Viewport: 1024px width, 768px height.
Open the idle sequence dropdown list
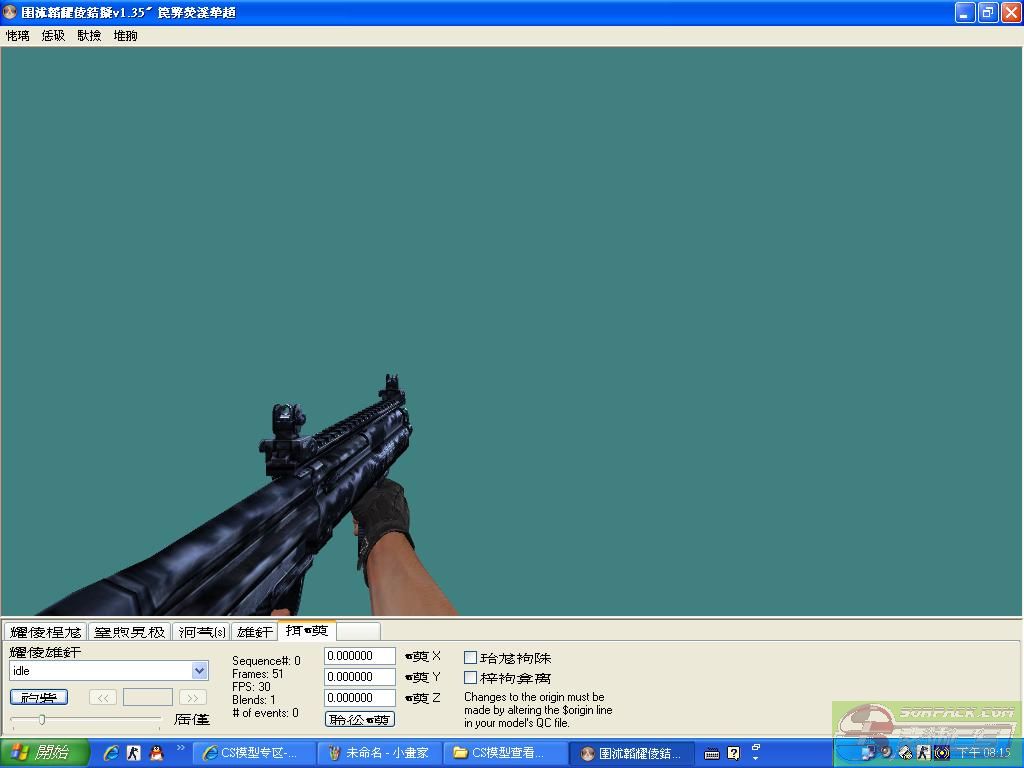(199, 671)
